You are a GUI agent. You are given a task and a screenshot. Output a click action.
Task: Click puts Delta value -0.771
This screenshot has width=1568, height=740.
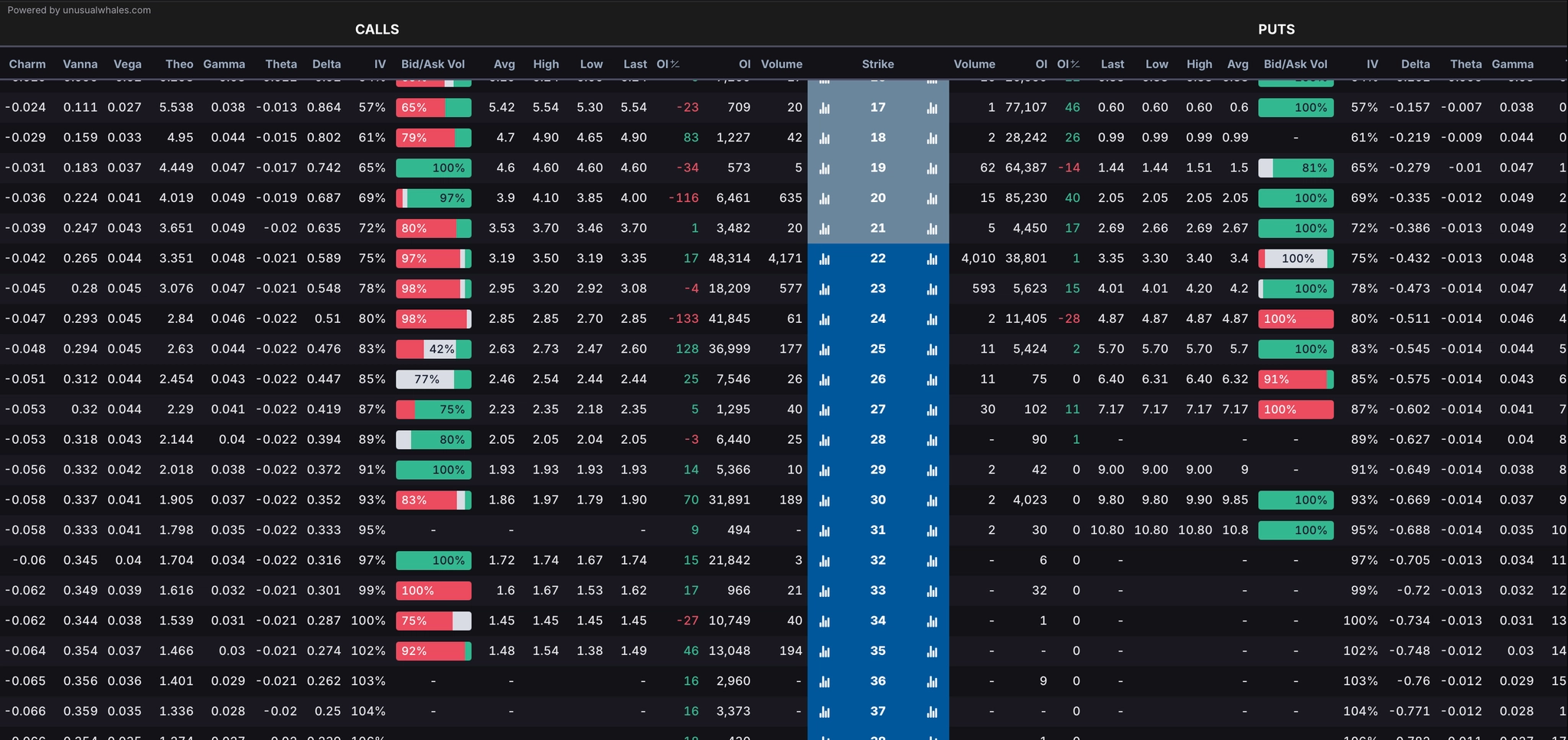point(1410,711)
